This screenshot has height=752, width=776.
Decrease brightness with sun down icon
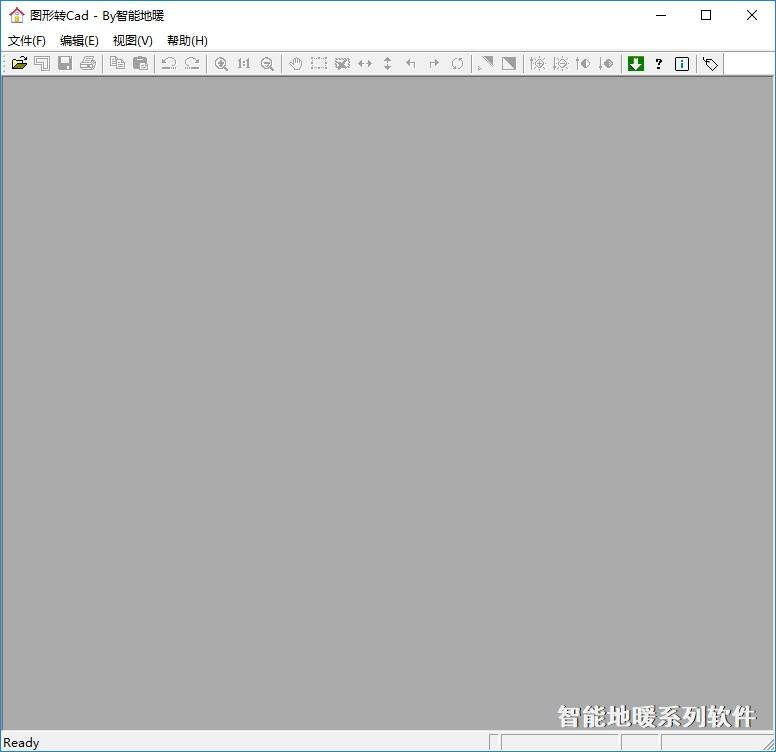pos(561,63)
